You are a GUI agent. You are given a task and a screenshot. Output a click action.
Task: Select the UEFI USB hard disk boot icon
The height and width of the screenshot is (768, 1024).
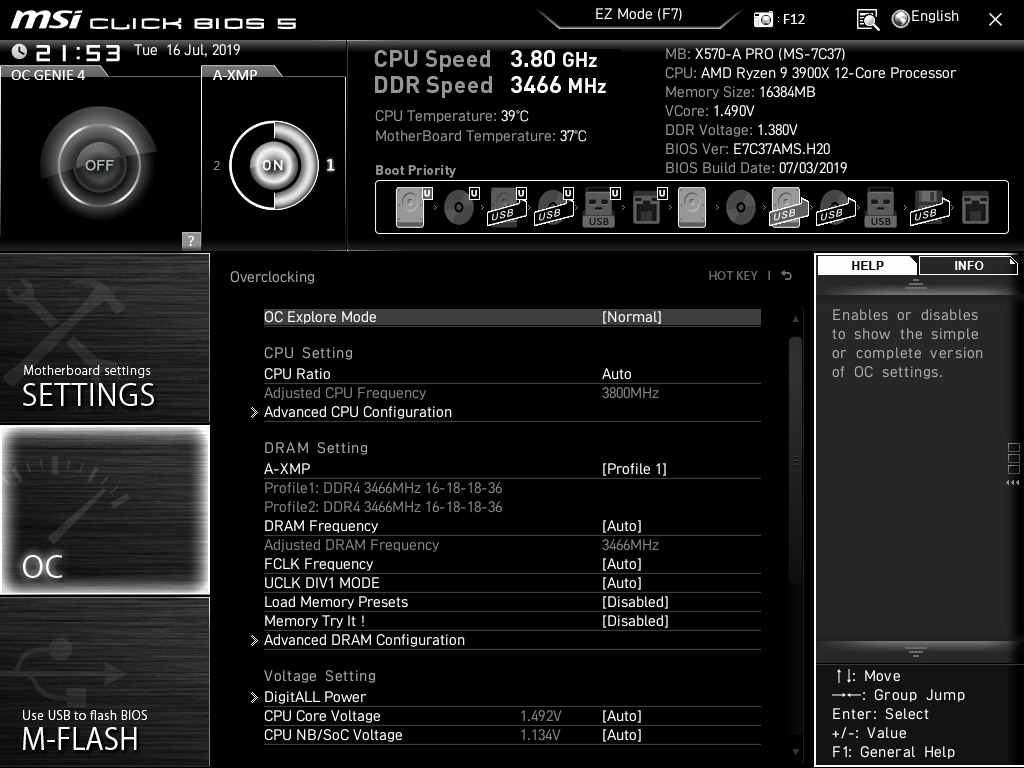tap(507, 207)
